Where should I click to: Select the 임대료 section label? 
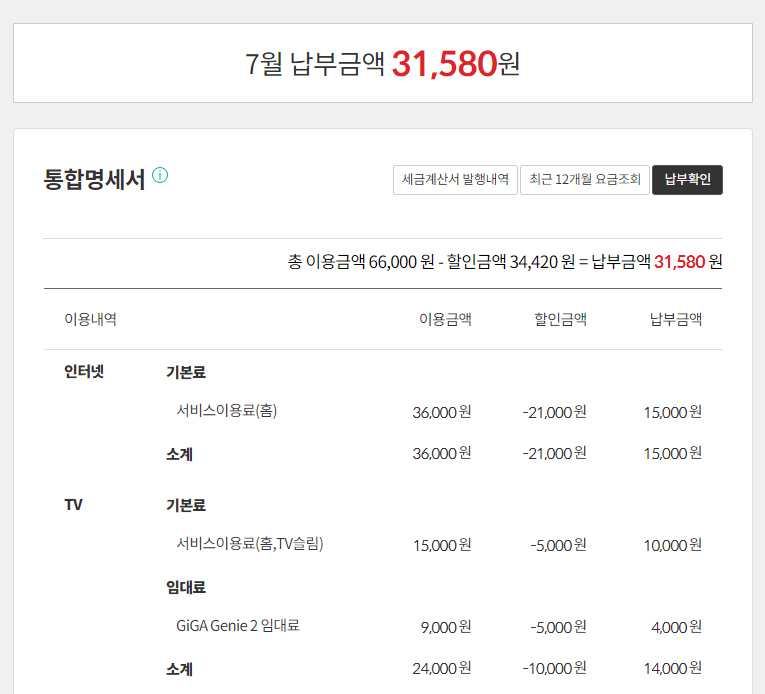click(186, 587)
